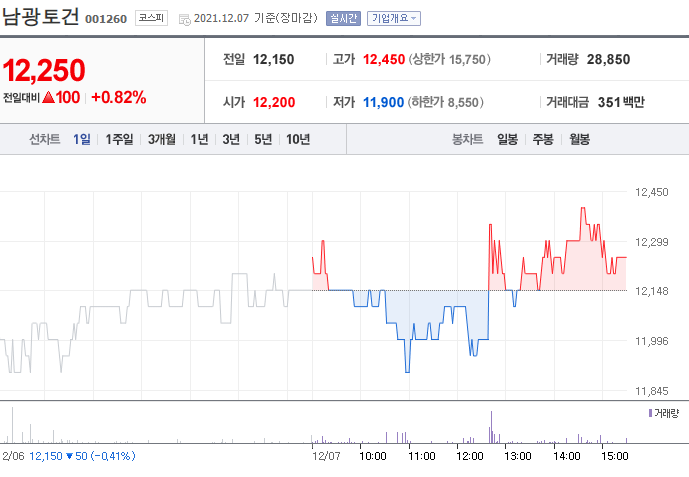
Task: Click stock code 001260
Action: coord(106,19)
